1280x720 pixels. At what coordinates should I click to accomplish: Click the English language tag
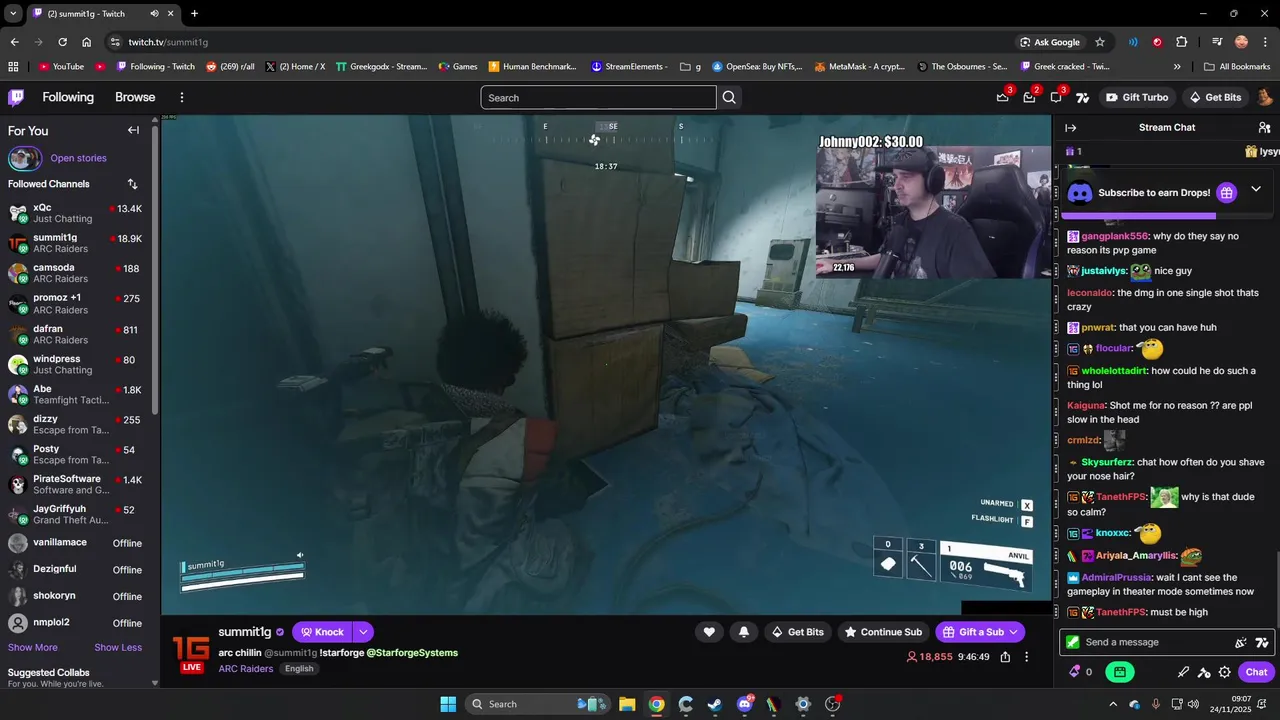(299, 669)
